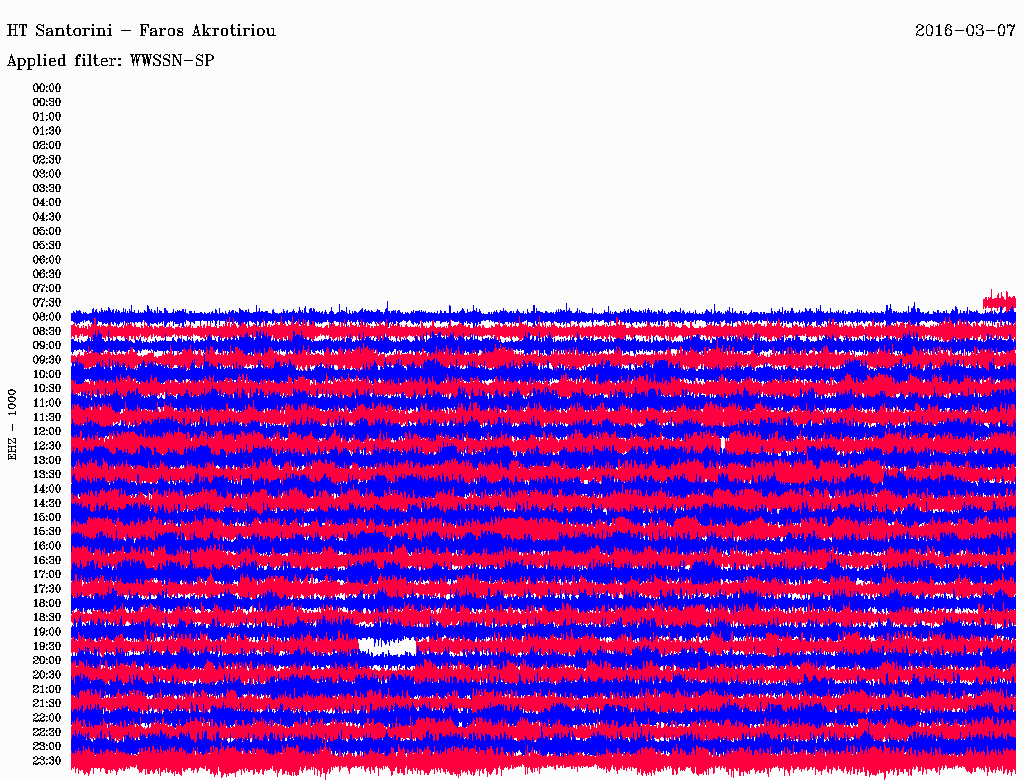Image resolution: width=1024 pixels, height=780 pixels.
Task: Click the station title 'HT Santorini – Faros Akrotiriou'
Action: click(141, 31)
